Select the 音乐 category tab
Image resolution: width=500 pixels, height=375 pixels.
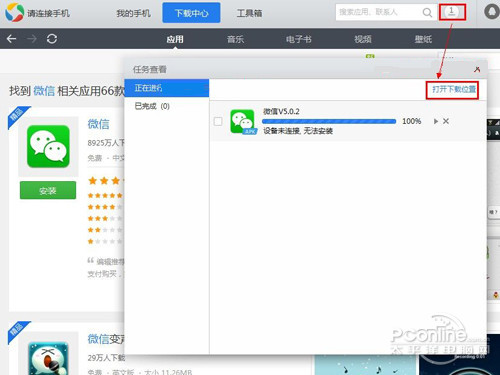click(235, 39)
